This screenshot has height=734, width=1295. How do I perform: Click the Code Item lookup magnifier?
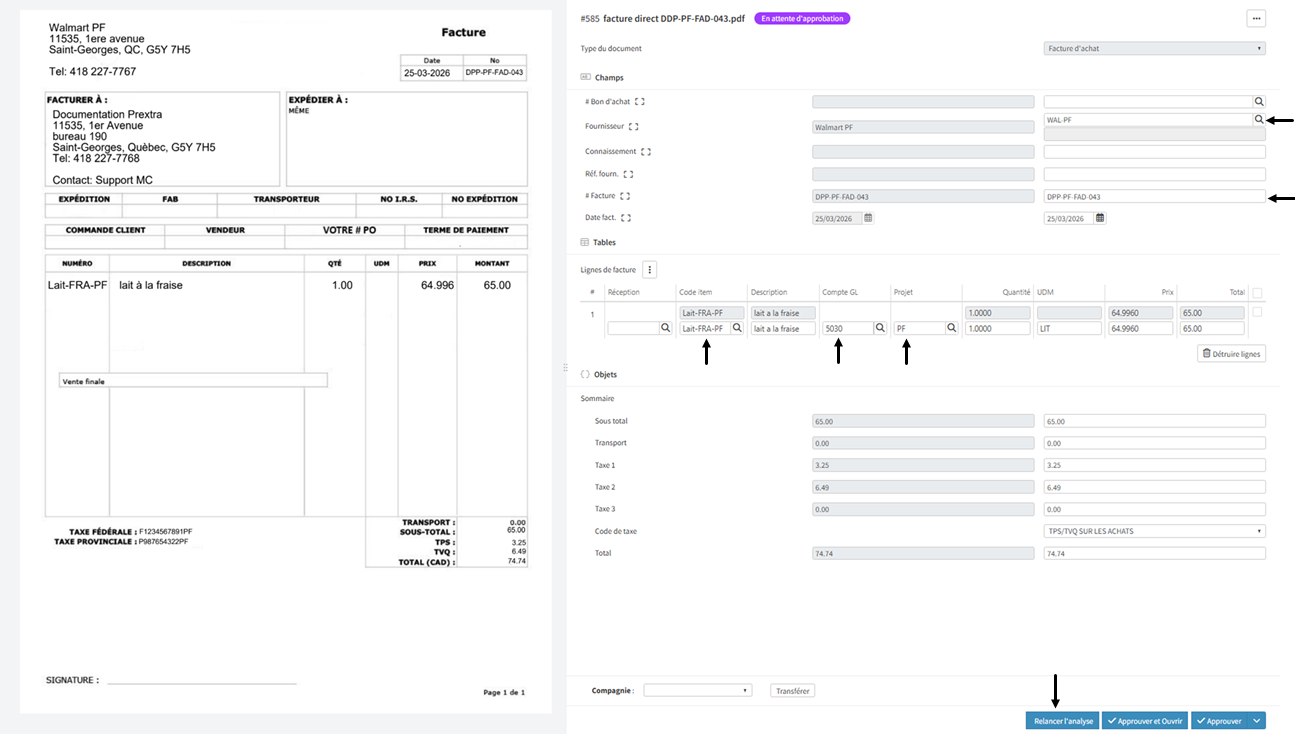click(737, 328)
